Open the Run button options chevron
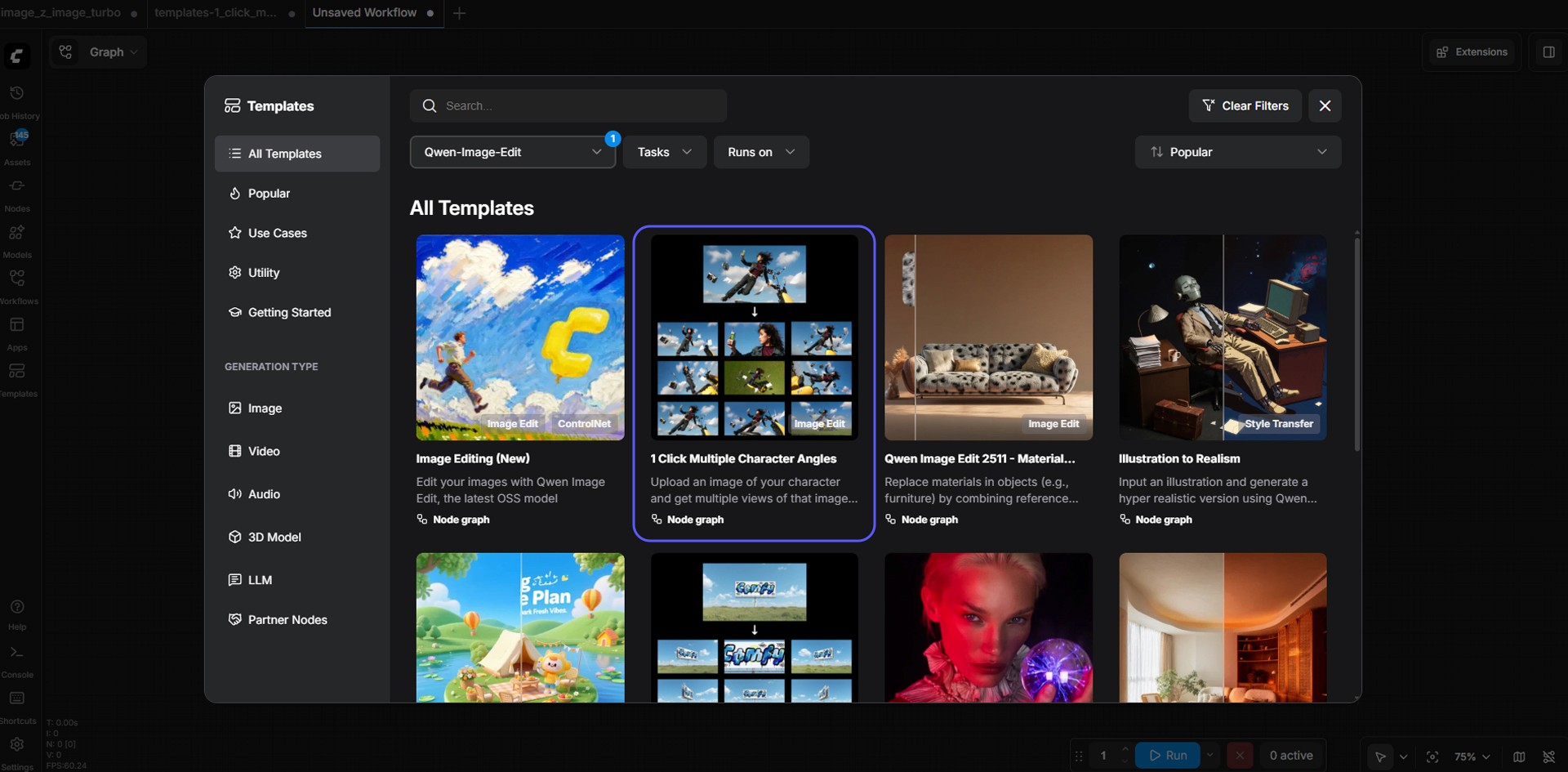Screen dimensions: 1568x772 (1210, 756)
